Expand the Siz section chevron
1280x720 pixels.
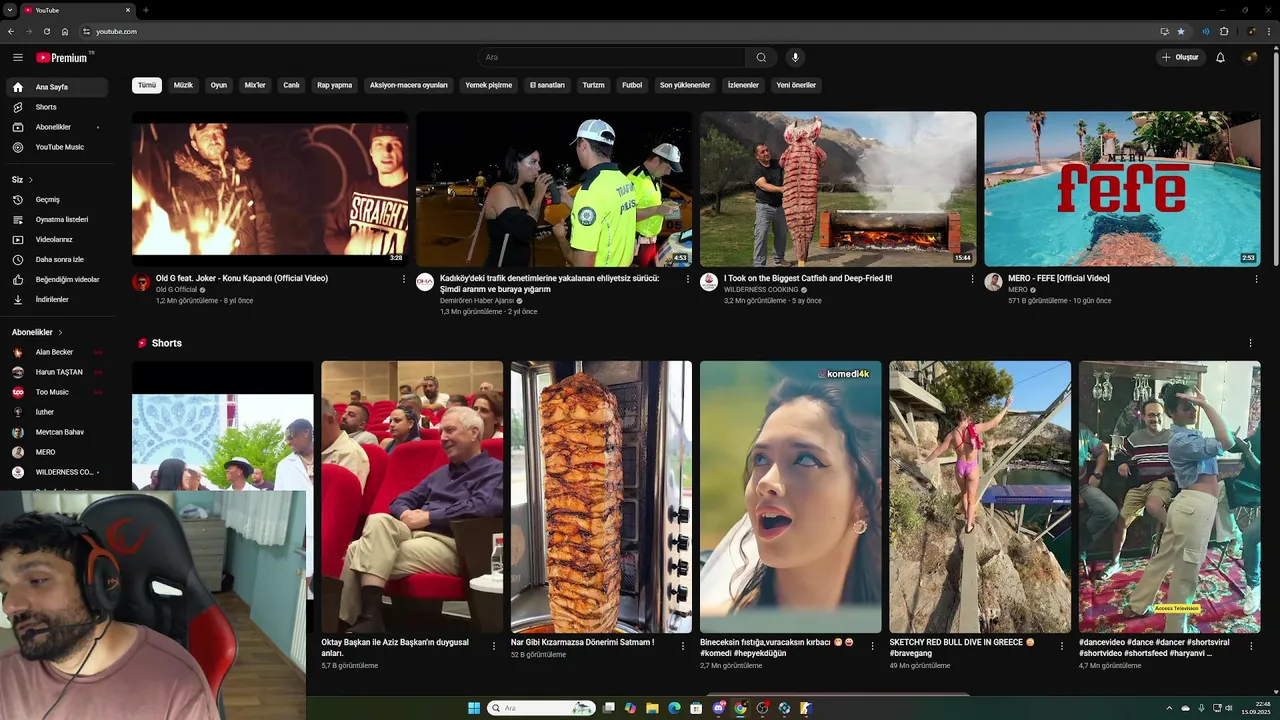31,180
